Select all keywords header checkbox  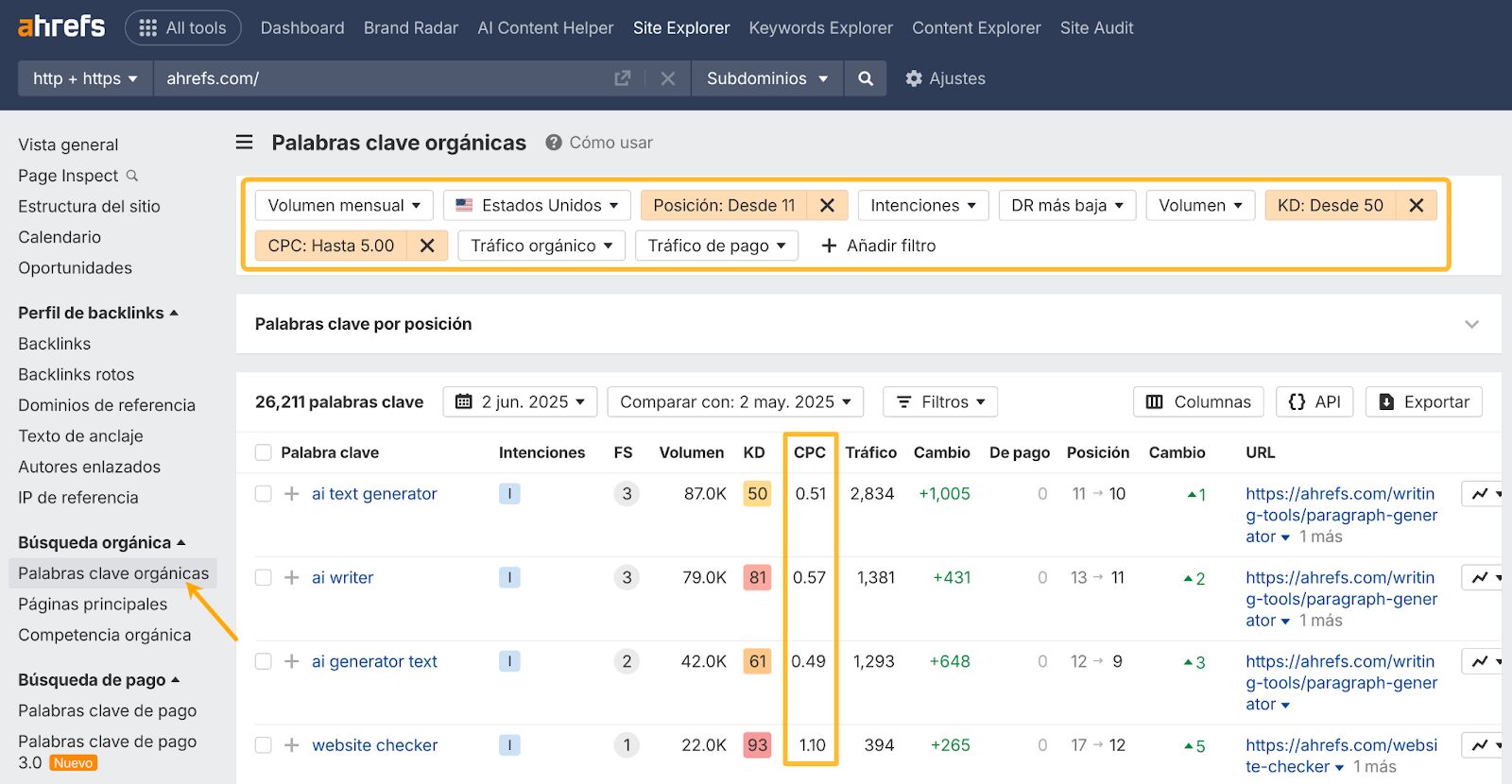coord(264,453)
